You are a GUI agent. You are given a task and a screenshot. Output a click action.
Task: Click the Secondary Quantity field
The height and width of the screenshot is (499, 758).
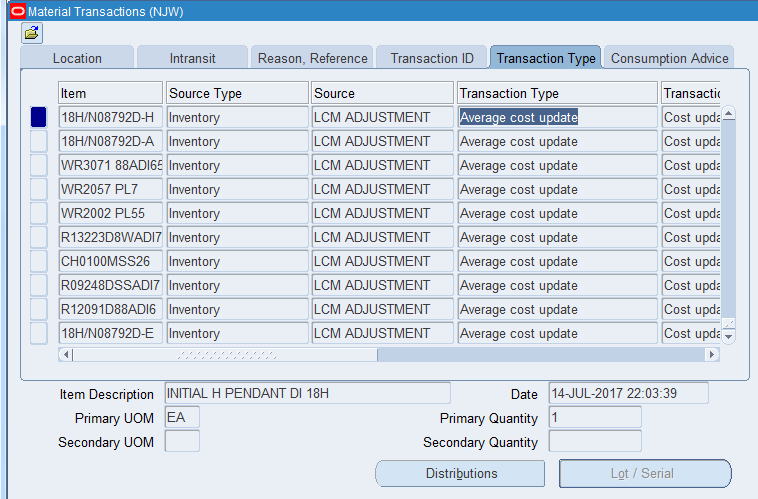pyautogui.click(x=595, y=441)
